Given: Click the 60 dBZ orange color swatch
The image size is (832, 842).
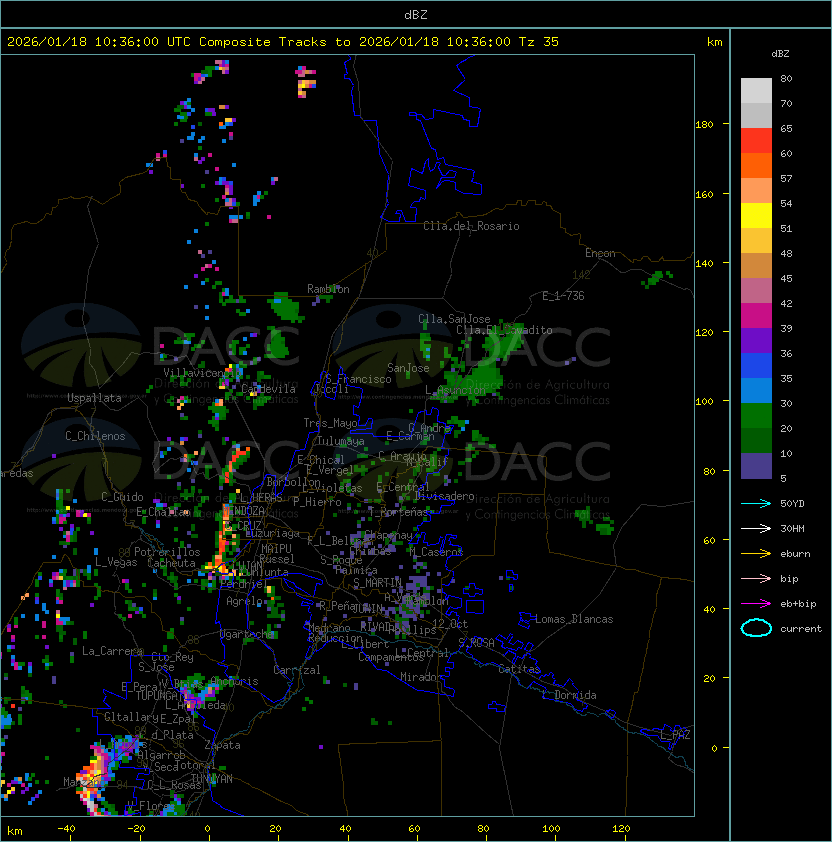Looking at the screenshot, I should point(756,165).
